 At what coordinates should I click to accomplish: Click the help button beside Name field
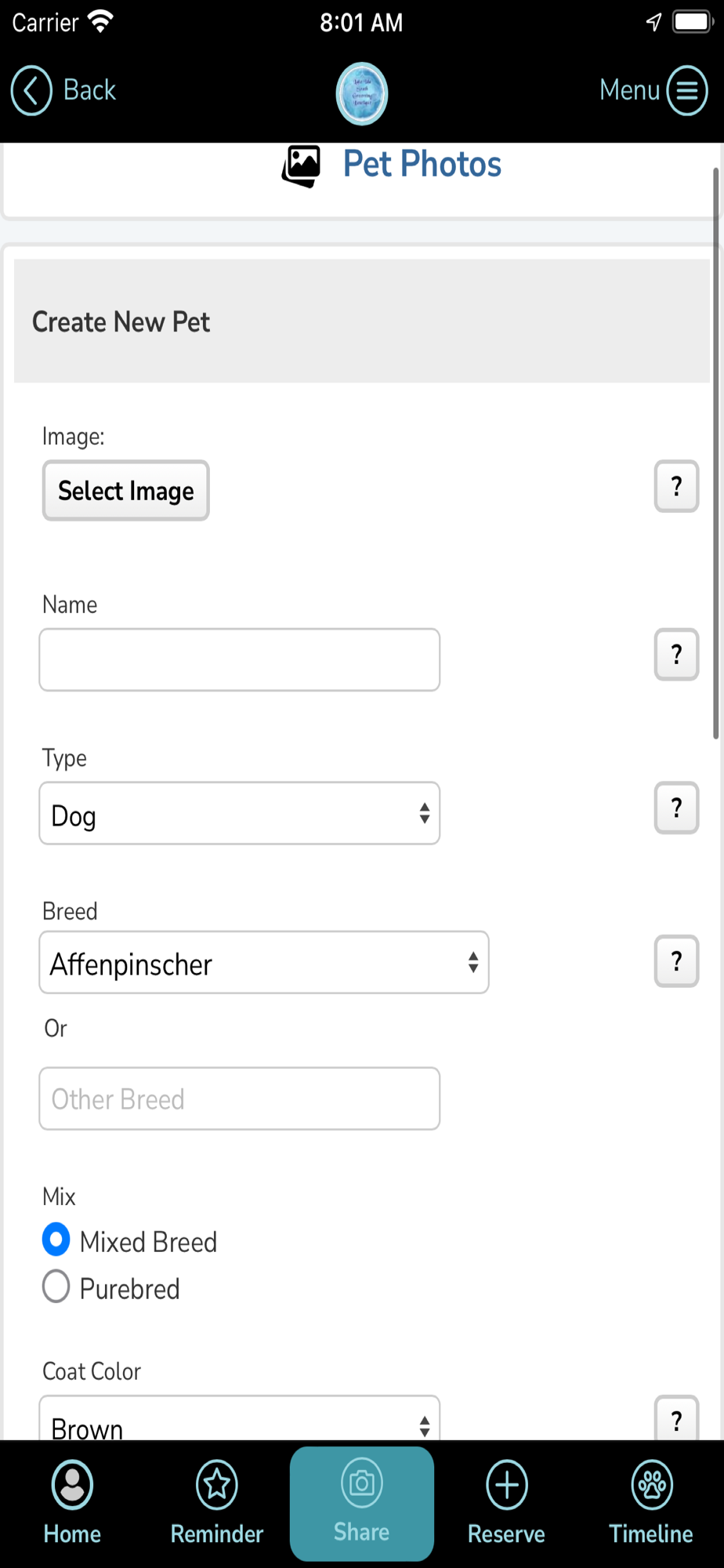(x=676, y=655)
